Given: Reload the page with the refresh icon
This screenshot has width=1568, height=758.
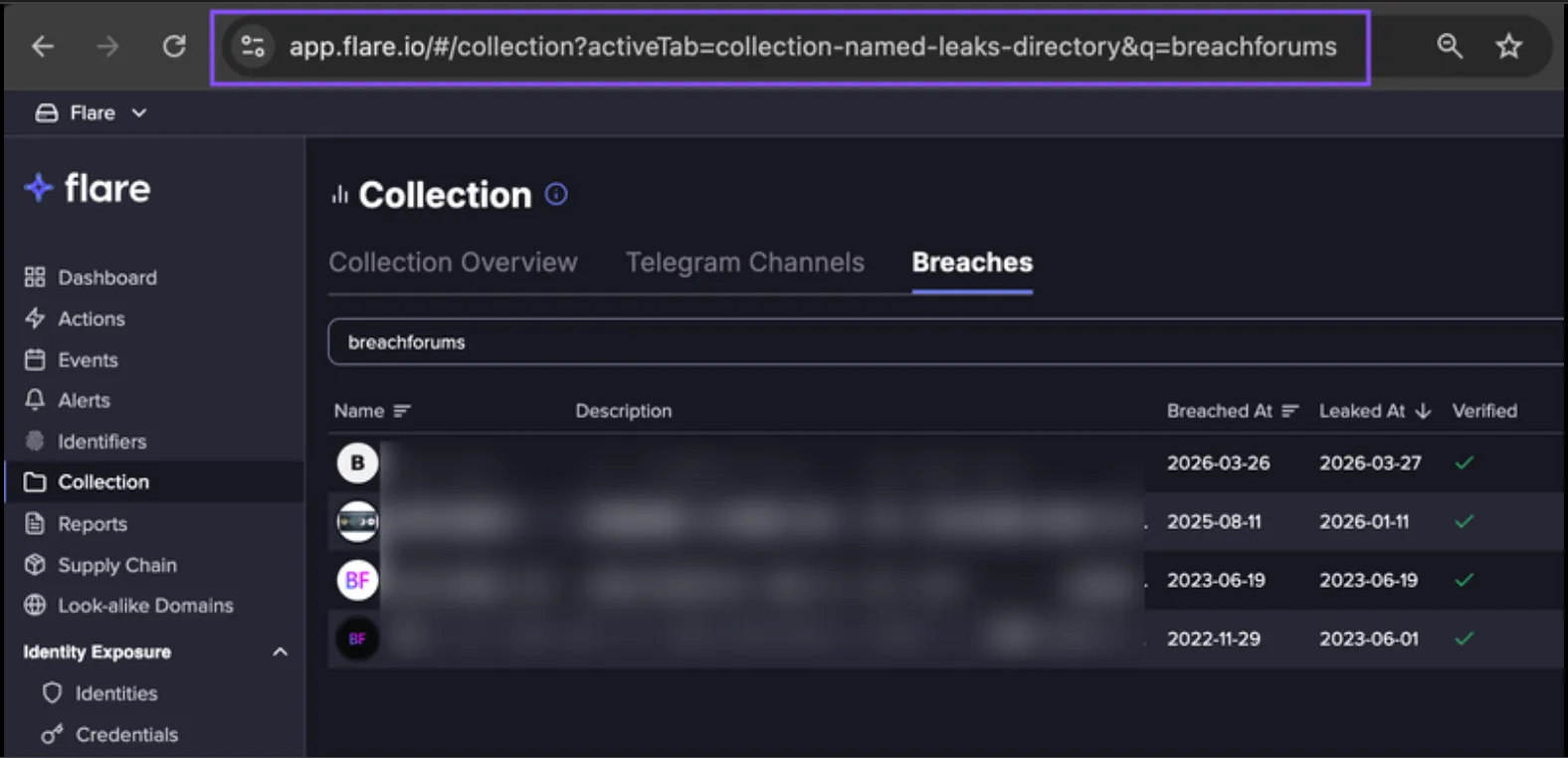Looking at the screenshot, I should coord(174,46).
